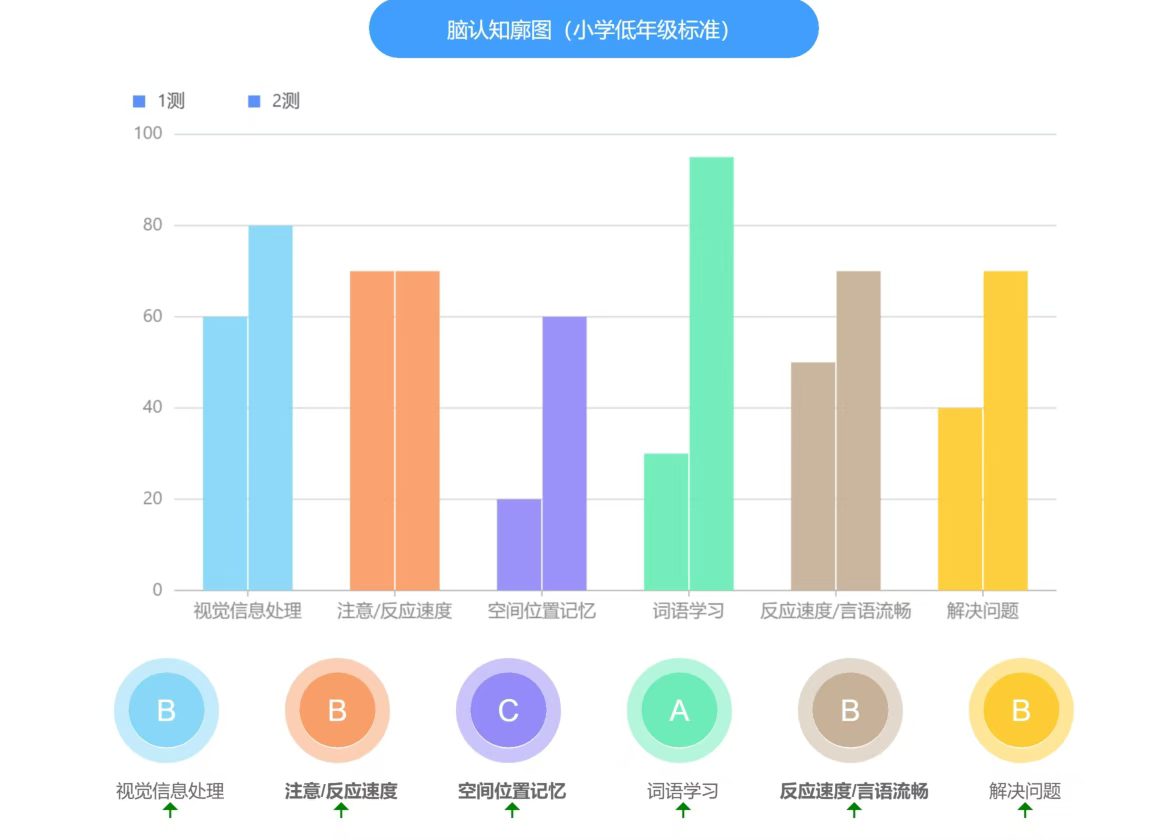Click the short purple bar at 20

coord(519,544)
